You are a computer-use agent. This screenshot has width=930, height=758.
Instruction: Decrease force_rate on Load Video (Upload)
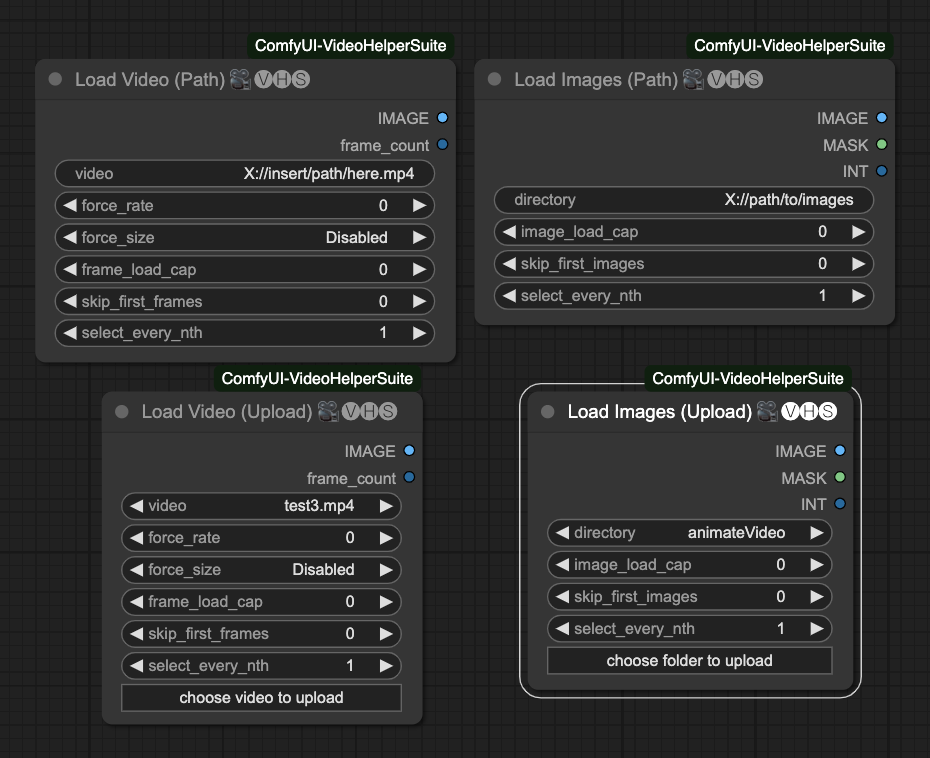(135, 538)
